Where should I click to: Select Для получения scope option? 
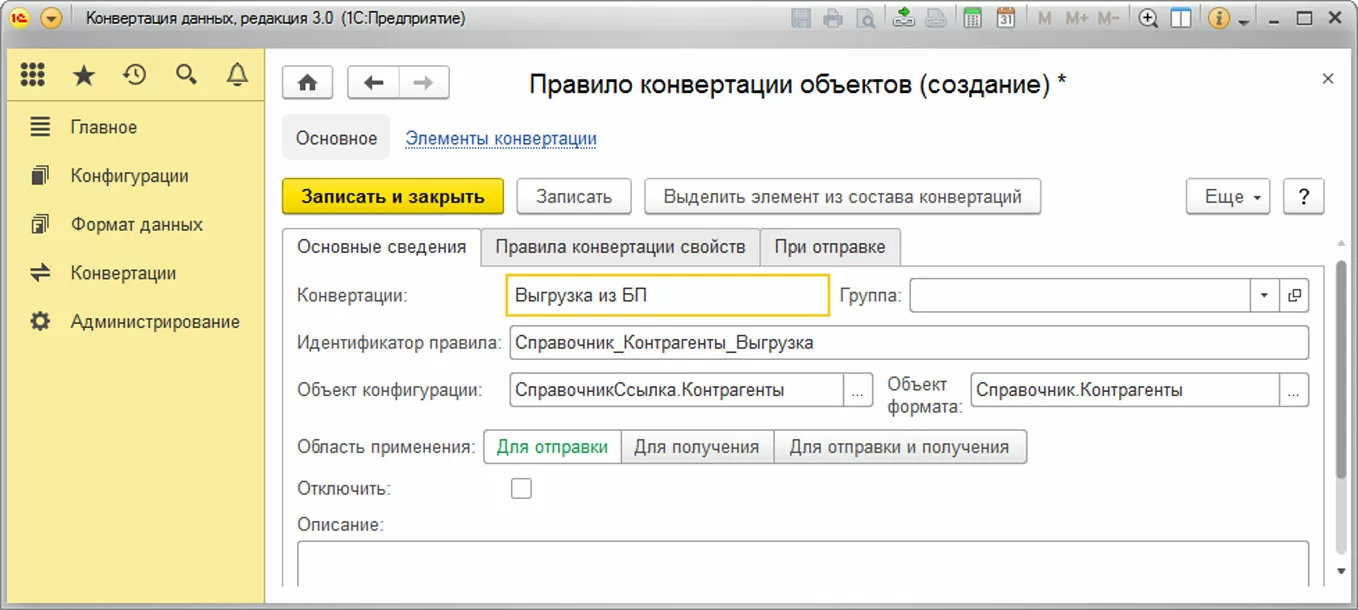tap(697, 447)
